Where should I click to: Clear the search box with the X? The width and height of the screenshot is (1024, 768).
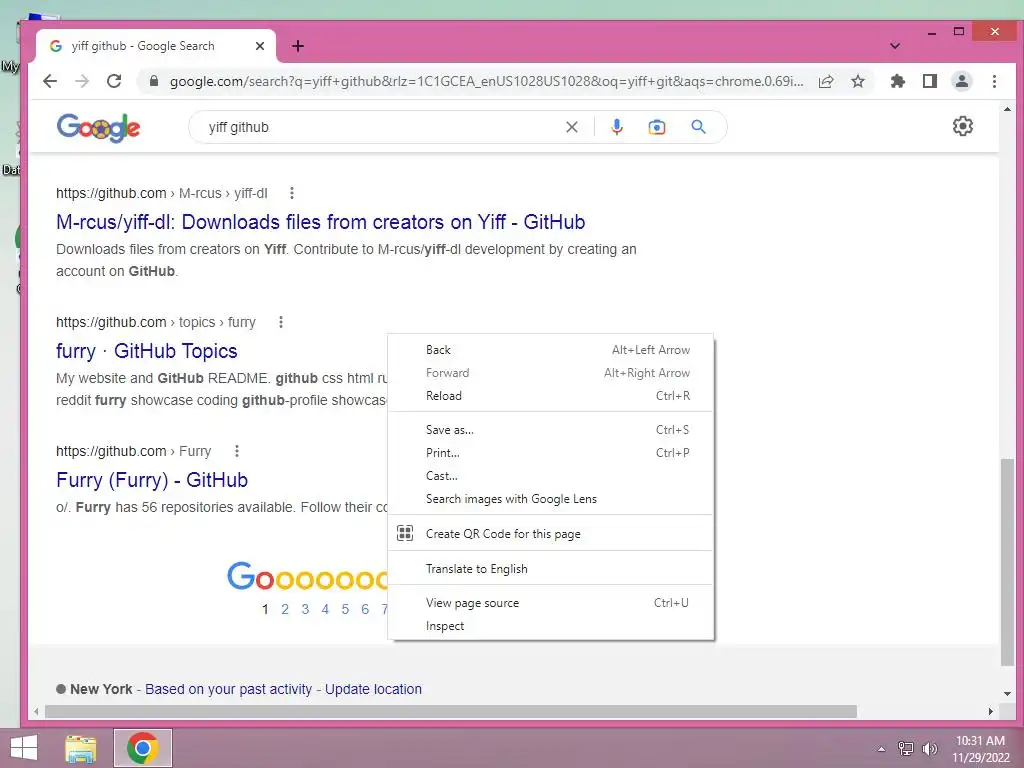[571, 127]
